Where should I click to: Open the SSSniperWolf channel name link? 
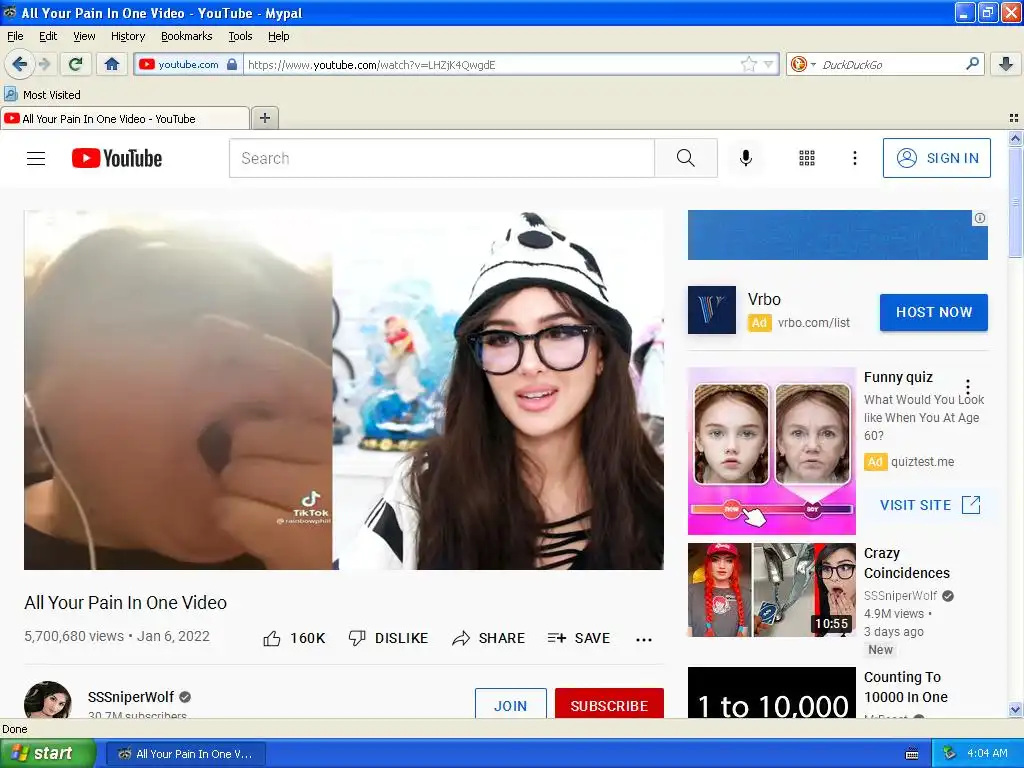point(131,697)
